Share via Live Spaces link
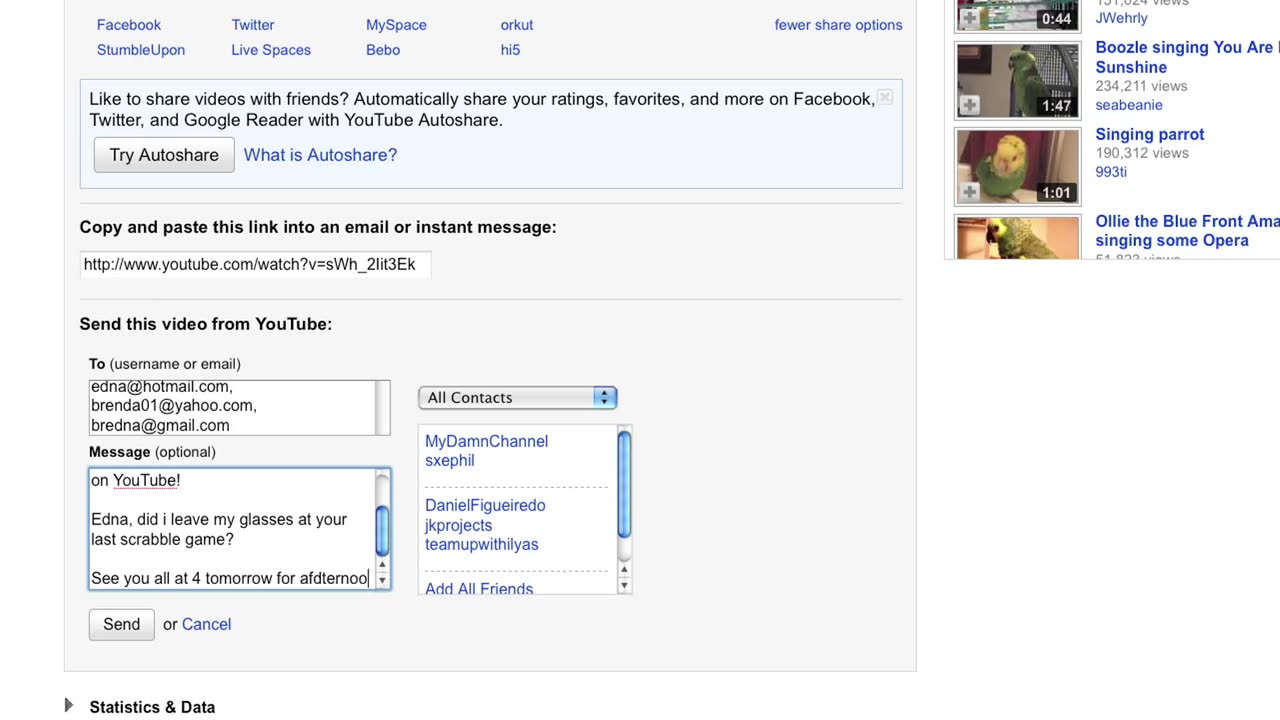 (270, 50)
